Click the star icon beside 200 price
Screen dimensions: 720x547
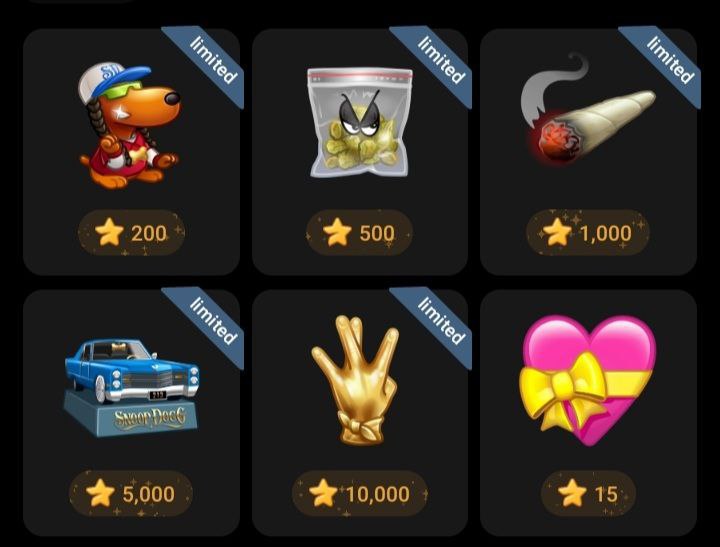[x=109, y=232]
